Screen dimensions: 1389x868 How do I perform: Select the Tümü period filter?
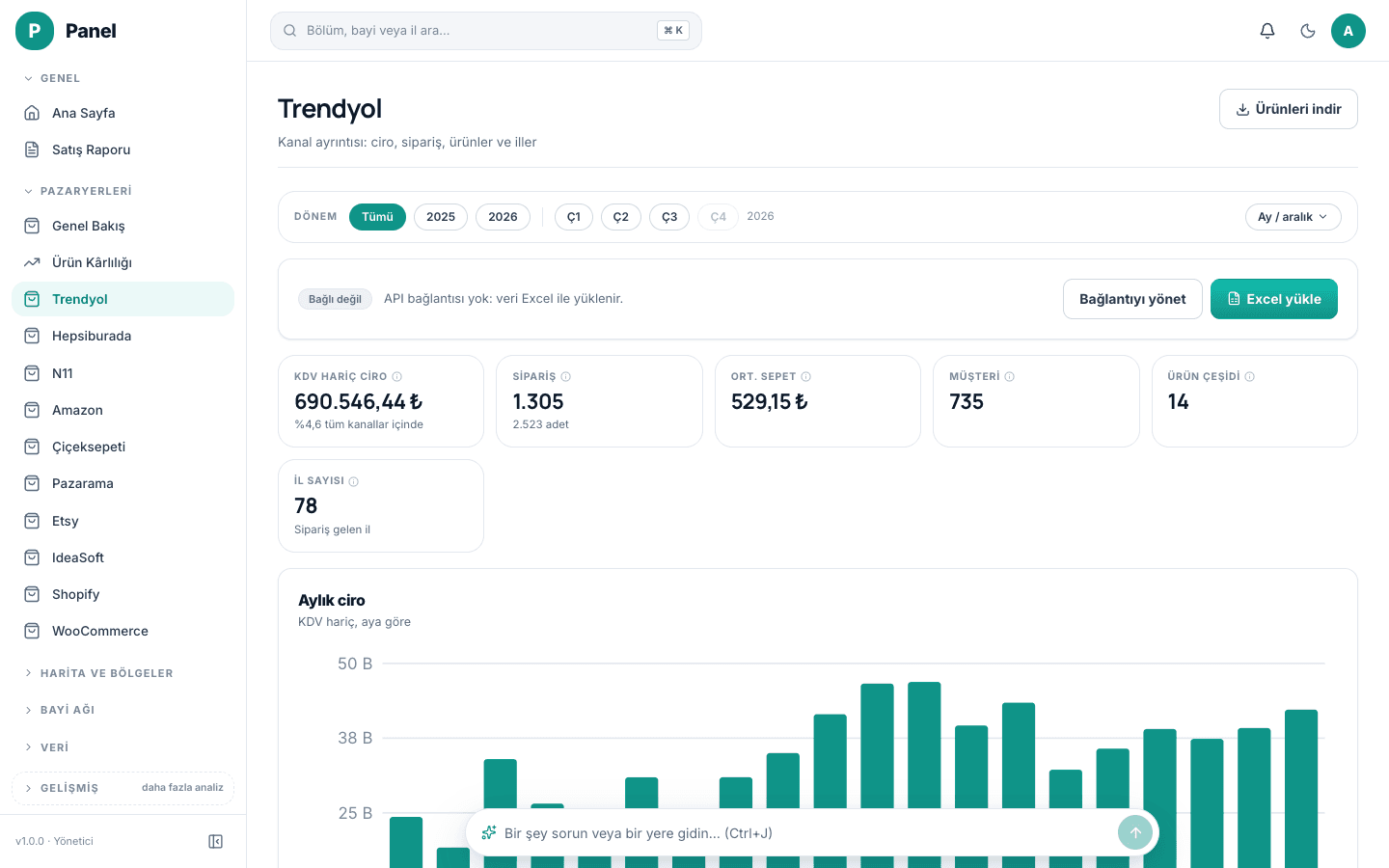point(377,217)
